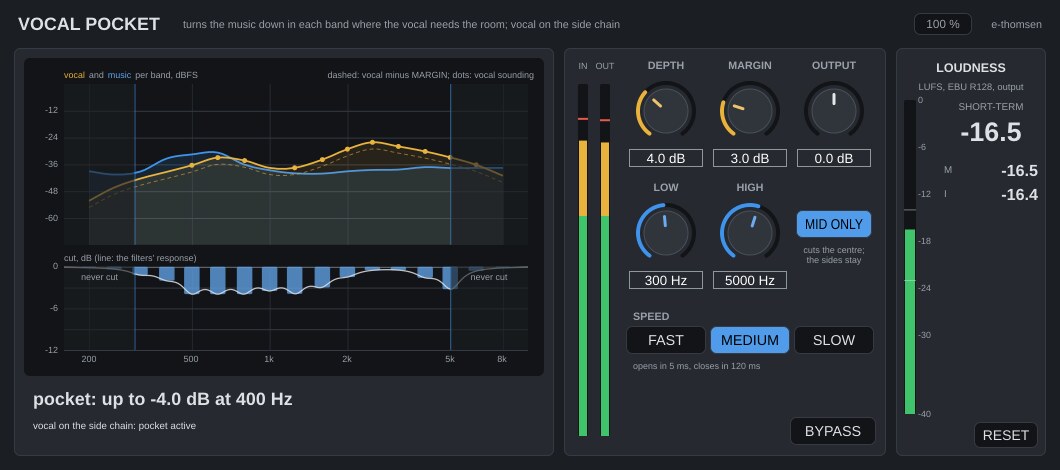Toggle the MID ONLY button
1060x470 pixels.
834,224
